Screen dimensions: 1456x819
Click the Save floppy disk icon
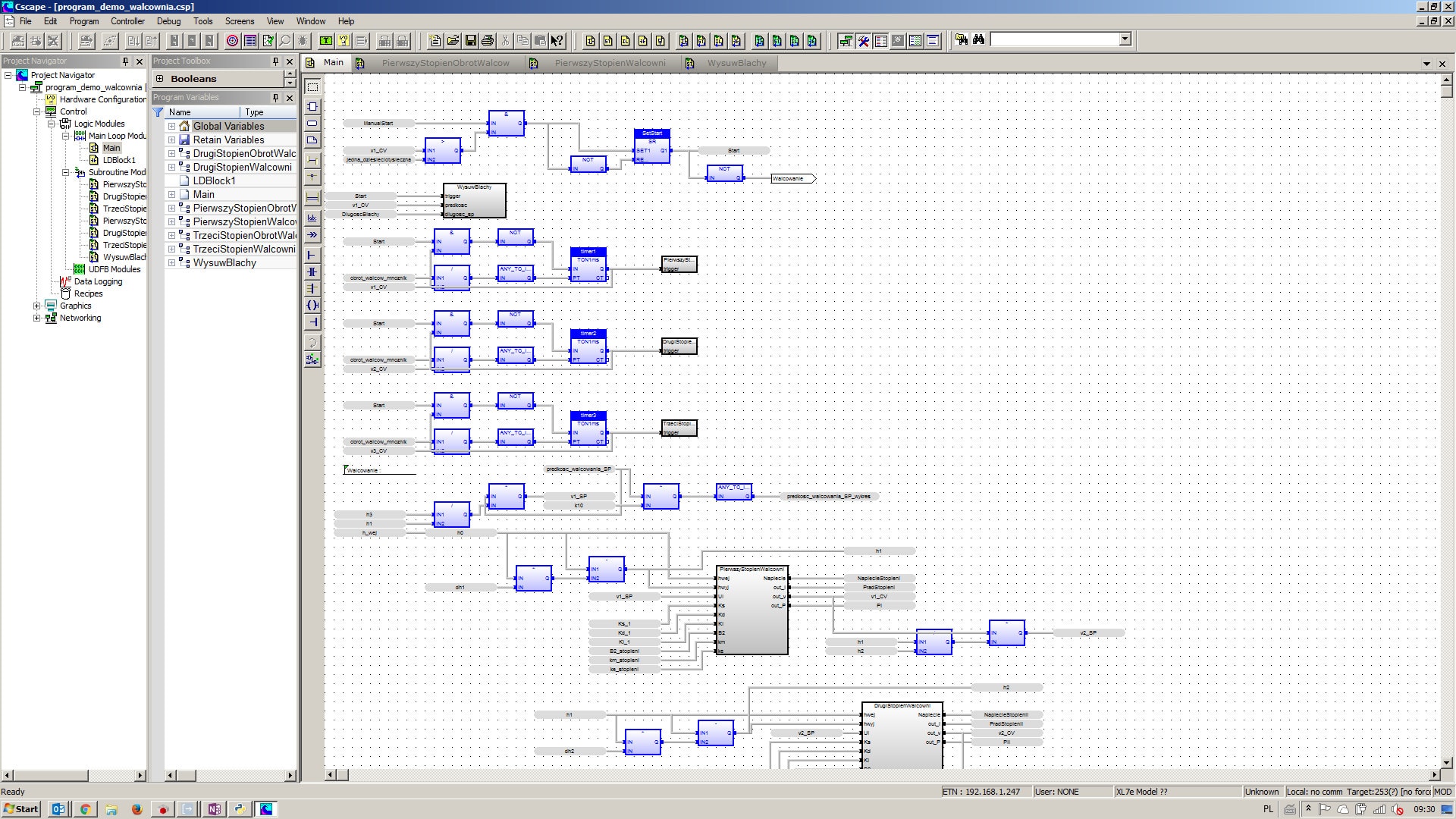(470, 40)
